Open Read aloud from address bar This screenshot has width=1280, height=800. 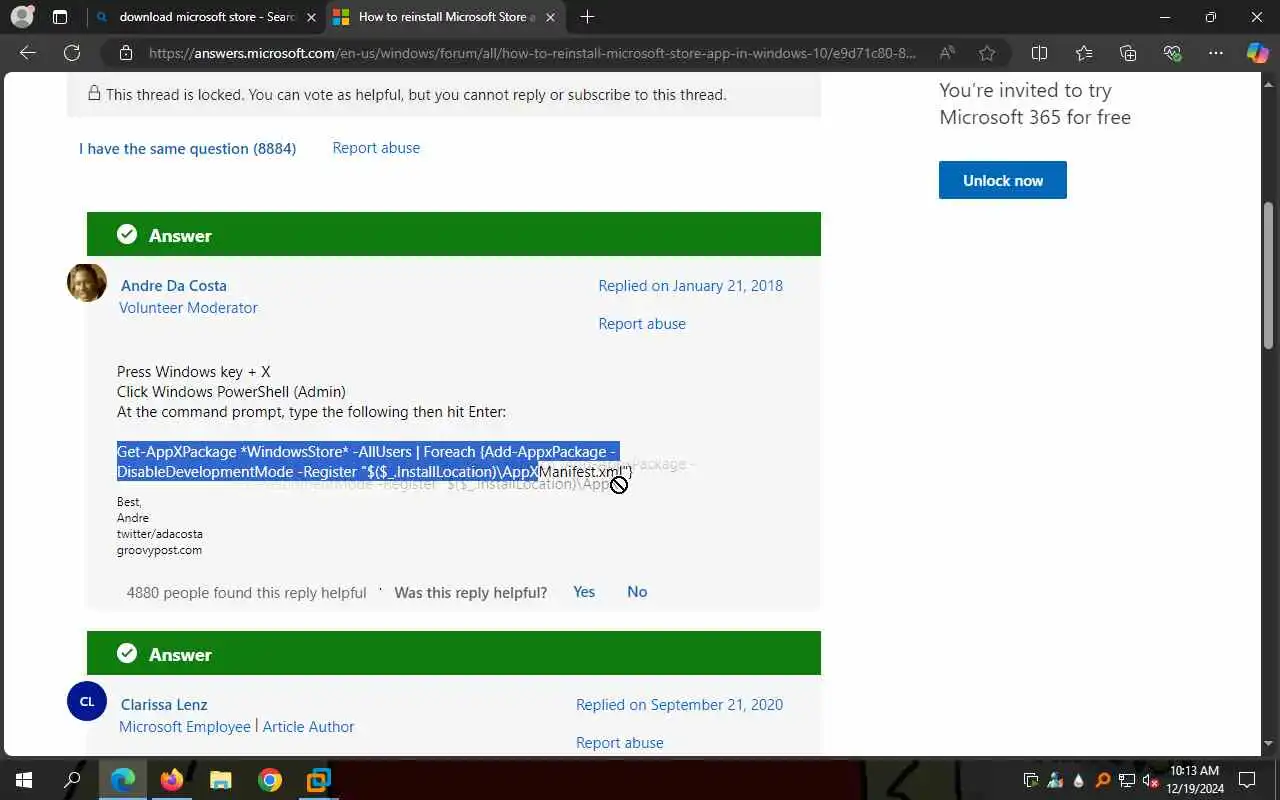[x=946, y=53]
